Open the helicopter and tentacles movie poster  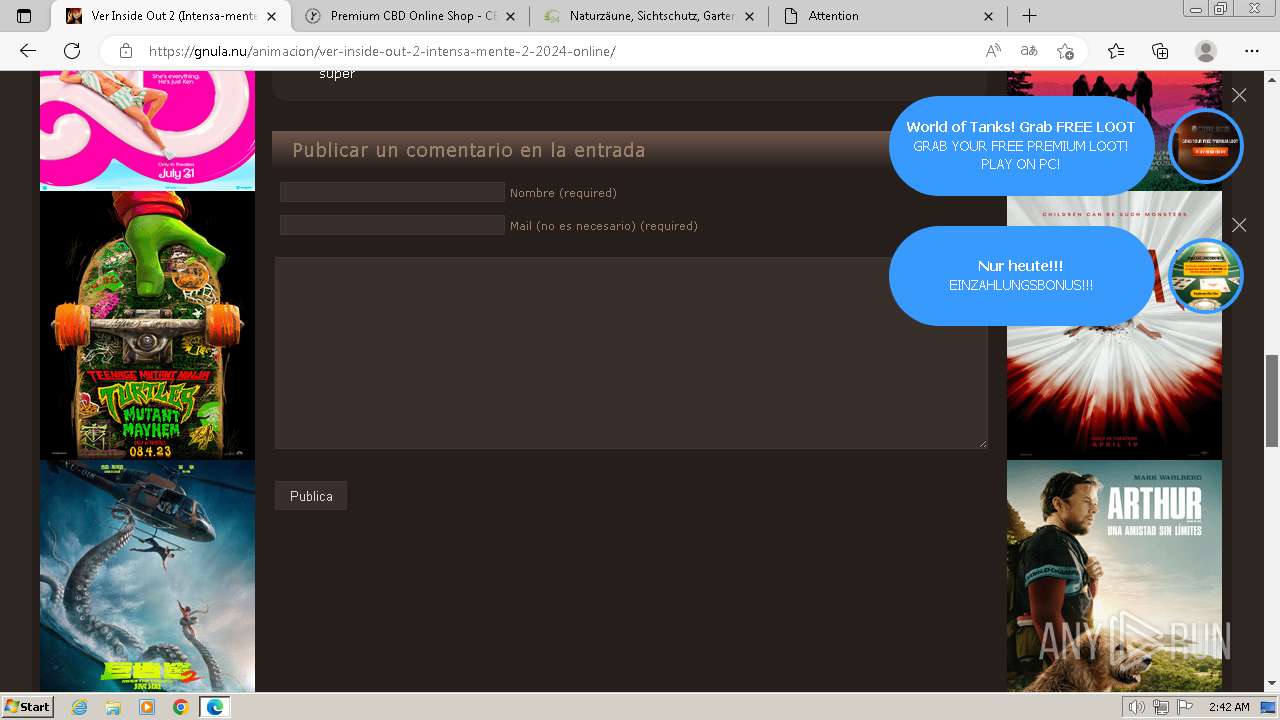[x=147, y=576]
